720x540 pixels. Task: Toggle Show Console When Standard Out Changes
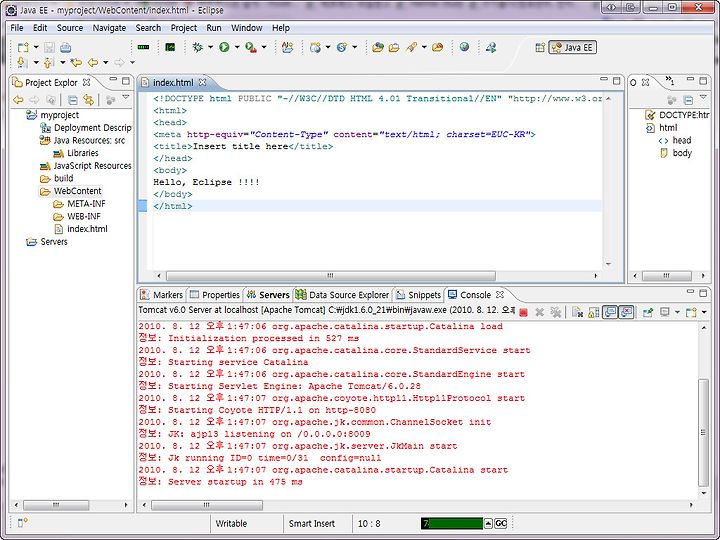click(610, 312)
